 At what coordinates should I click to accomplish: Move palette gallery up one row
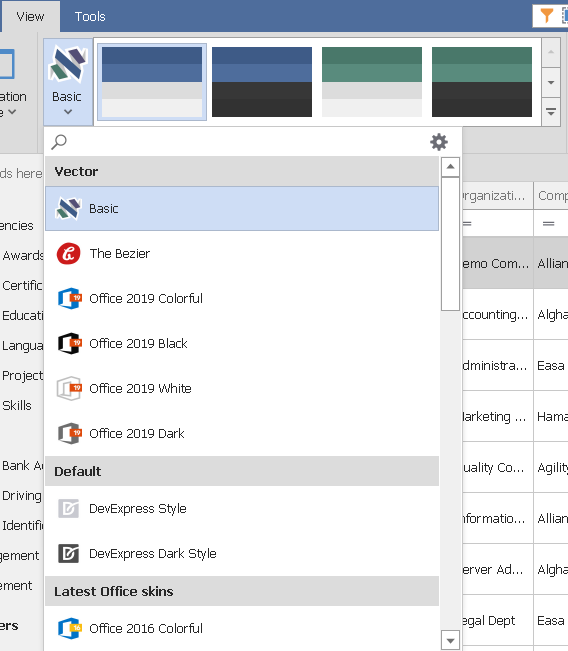[551, 52]
